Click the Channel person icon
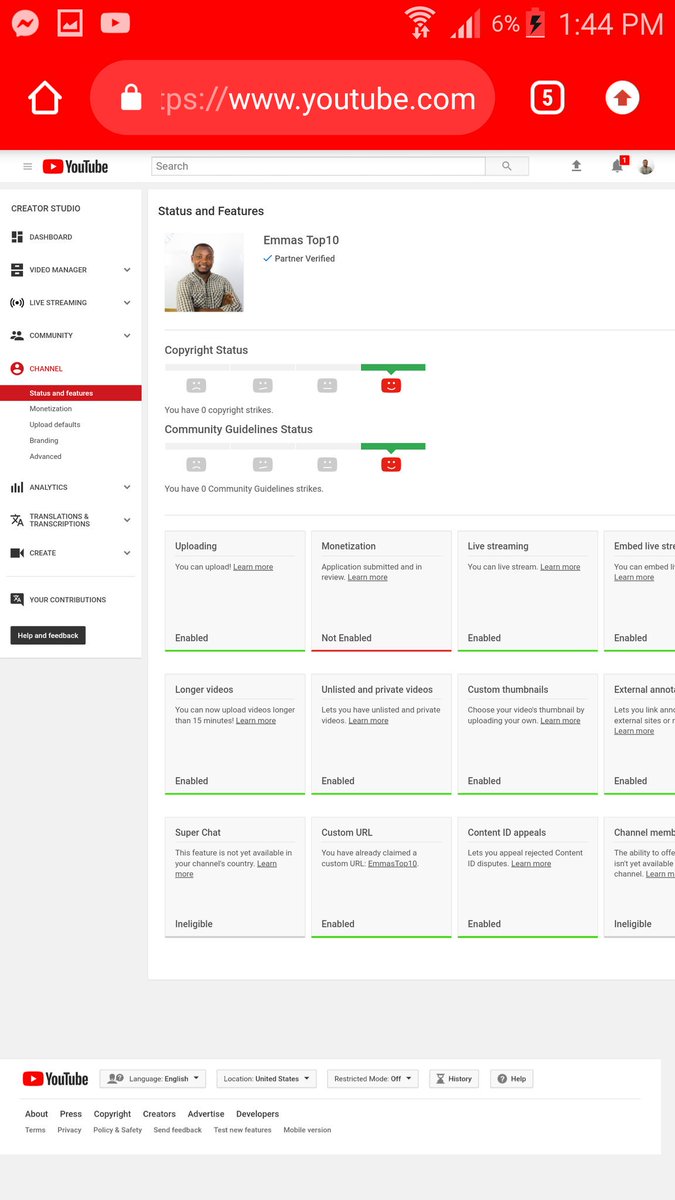675x1200 pixels. [x=17, y=369]
